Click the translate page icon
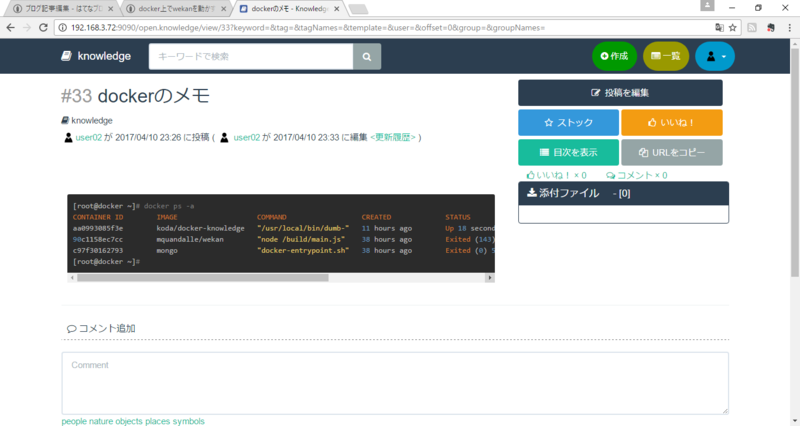This screenshot has height=426, width=800. pyautogui.click(x=719, y=28)
